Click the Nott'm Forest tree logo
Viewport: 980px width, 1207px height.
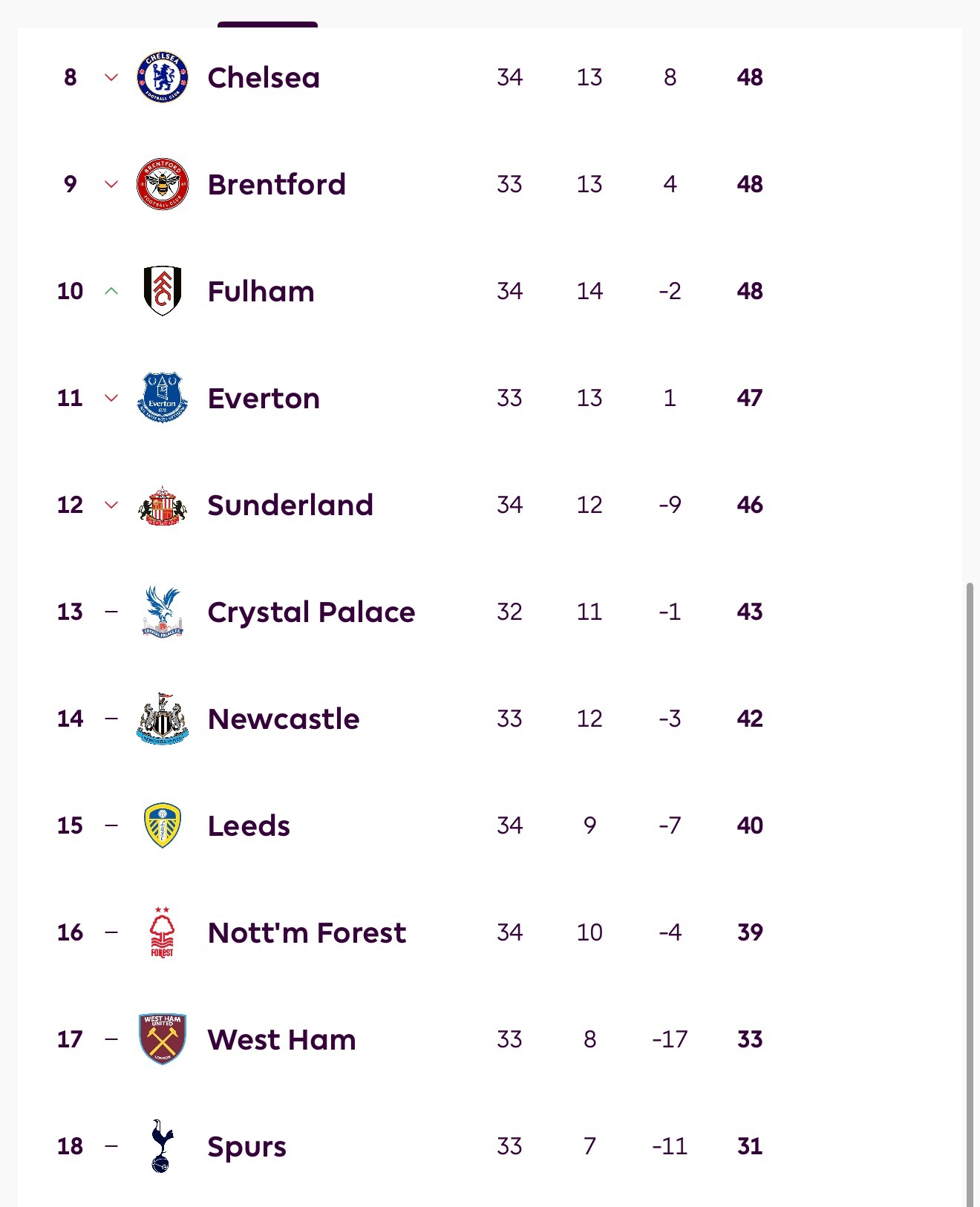tap(163, 932)
